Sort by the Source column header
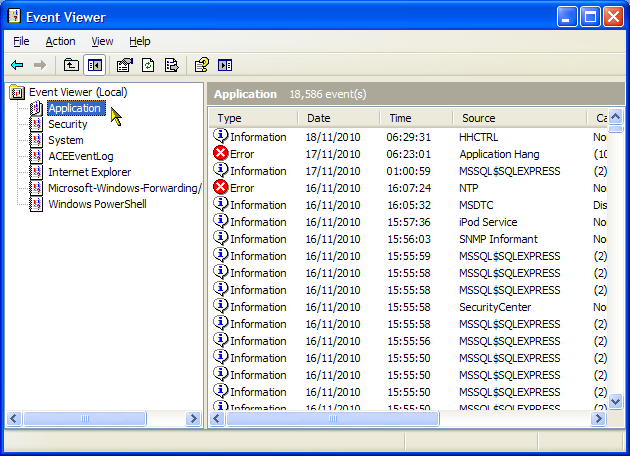Screen dimensions: 630x456 pos(520,118)
